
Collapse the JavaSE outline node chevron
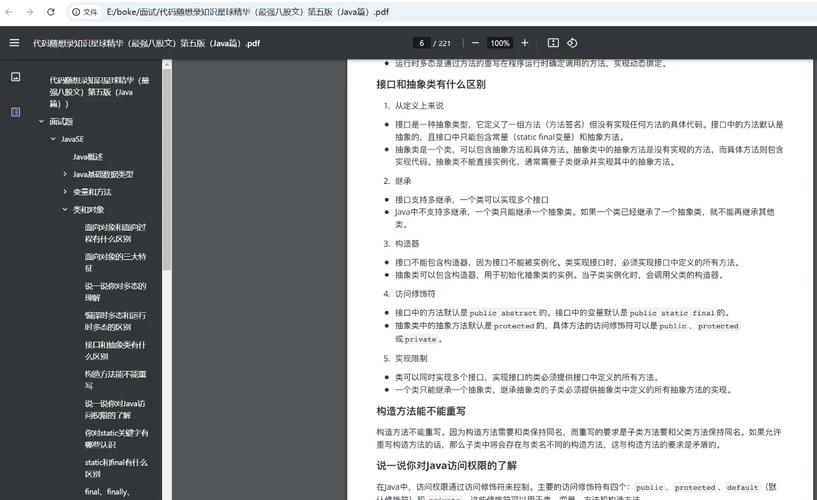pos(53,139)
